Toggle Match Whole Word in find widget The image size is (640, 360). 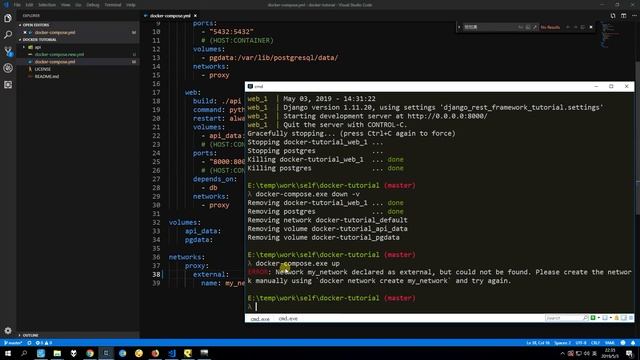[x=528, y=27]
